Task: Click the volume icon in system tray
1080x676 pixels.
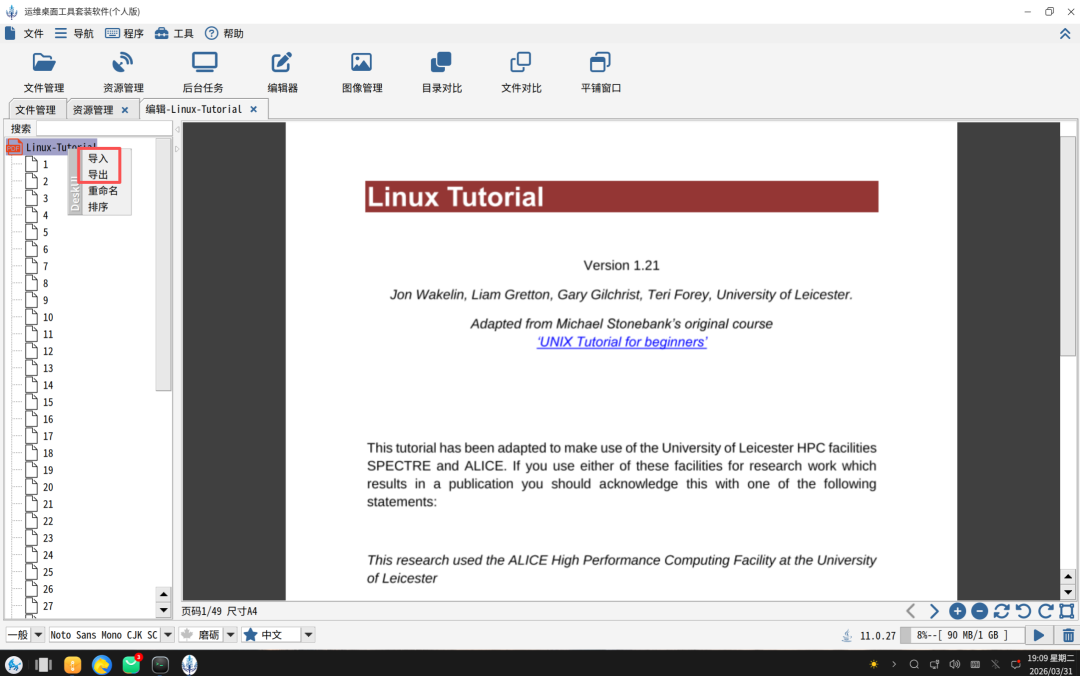Action: (x=955, y=664)
